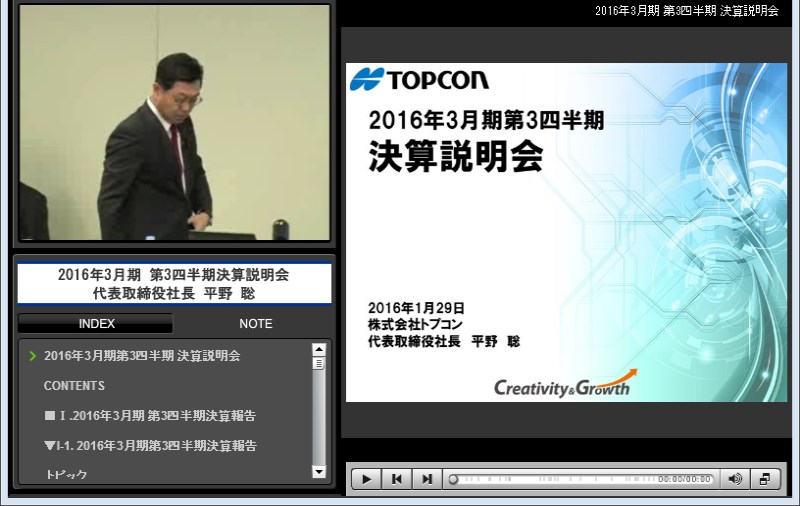This screenshot has height=506, width=800.
Task: Open index item Ⅰ-1. 2016年3月期第3四半期決算報告
Action: coord(151,445)
